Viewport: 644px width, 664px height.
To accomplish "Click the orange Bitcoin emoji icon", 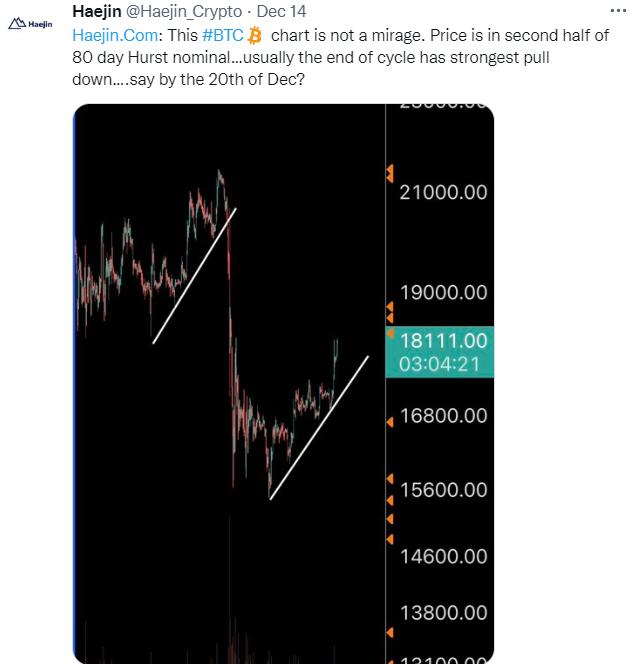I will (254, 36).
